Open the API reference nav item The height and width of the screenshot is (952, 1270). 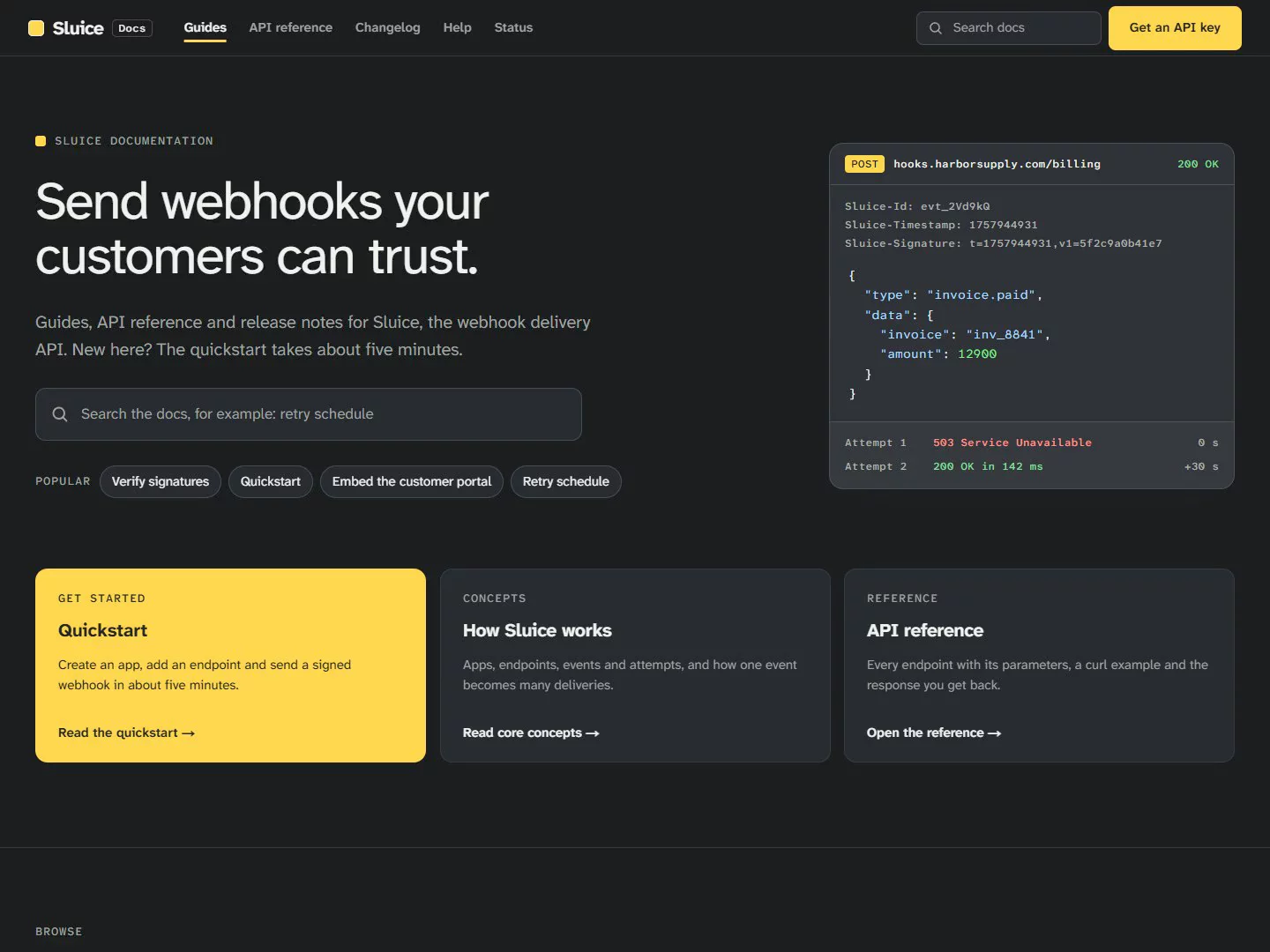(x=291, y=27)
